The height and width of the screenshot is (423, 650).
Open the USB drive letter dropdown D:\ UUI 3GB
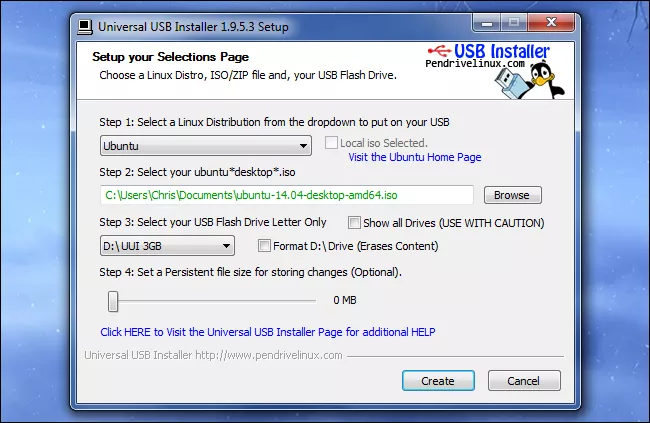coord(167,246)
